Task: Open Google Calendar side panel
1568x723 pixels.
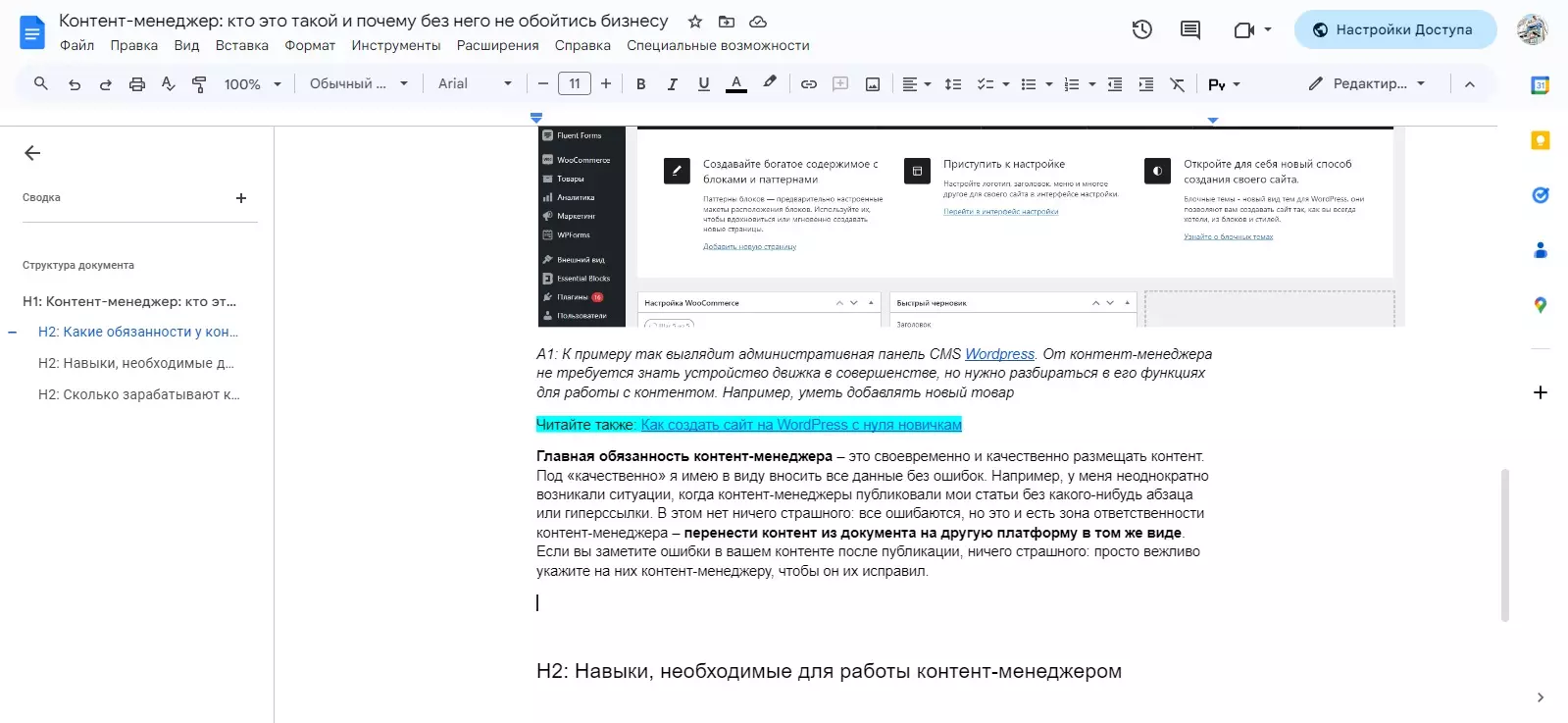Action: tap(1541, 85)
